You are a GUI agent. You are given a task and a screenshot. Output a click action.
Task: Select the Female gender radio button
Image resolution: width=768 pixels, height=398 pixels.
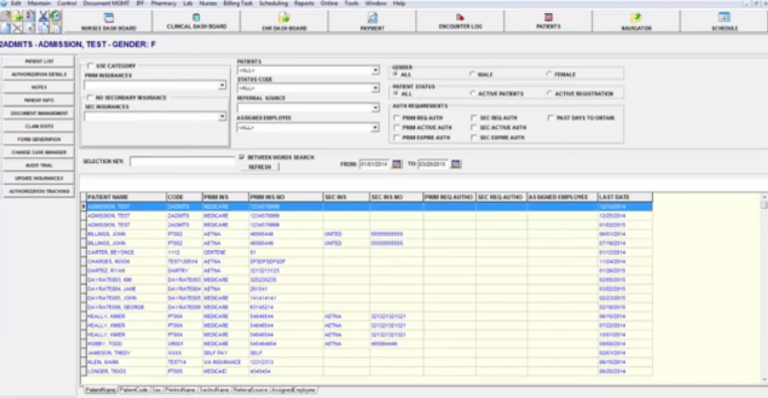pyautogui.click(x=549, y=74)
